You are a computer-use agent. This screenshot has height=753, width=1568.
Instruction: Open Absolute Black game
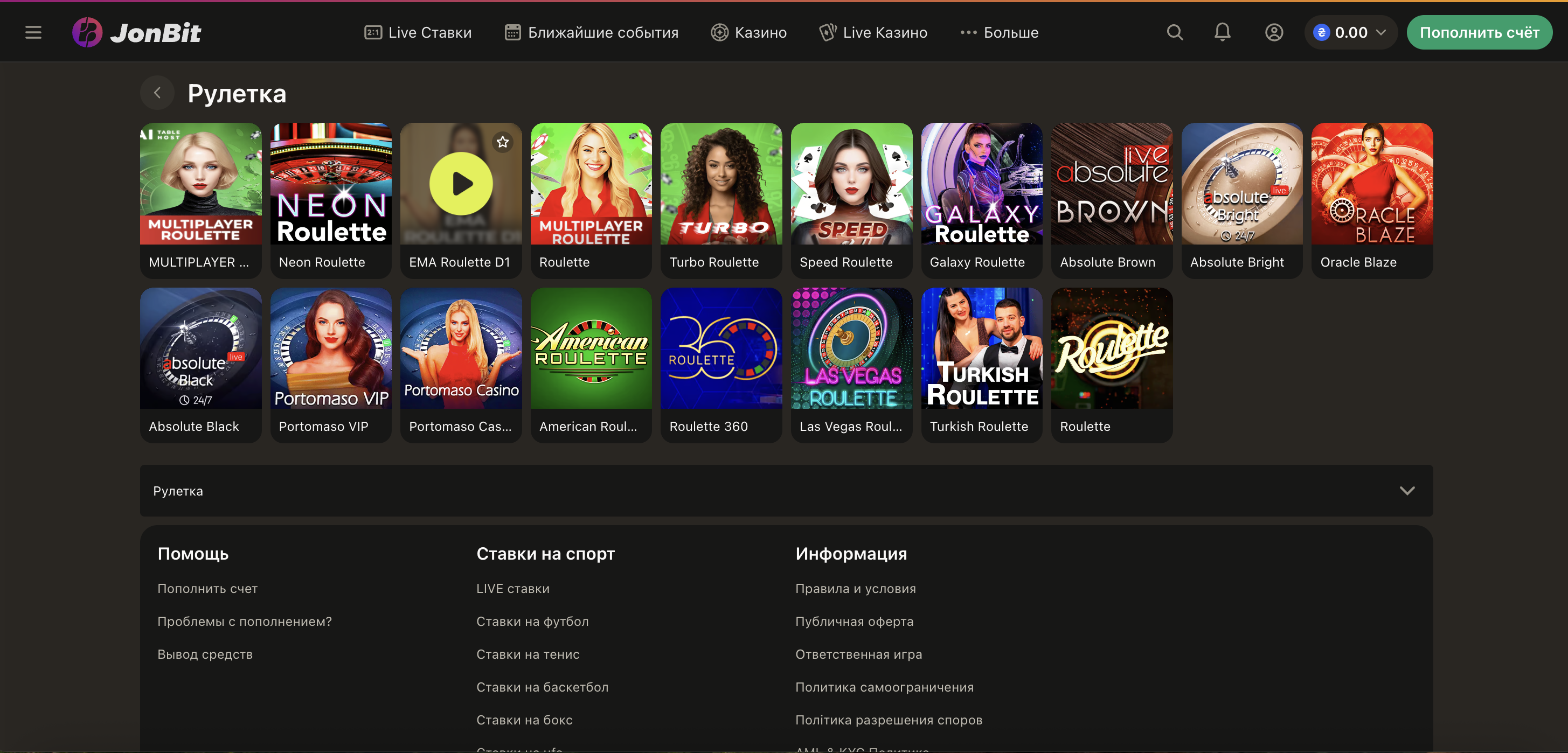click(x=201, y=365)
